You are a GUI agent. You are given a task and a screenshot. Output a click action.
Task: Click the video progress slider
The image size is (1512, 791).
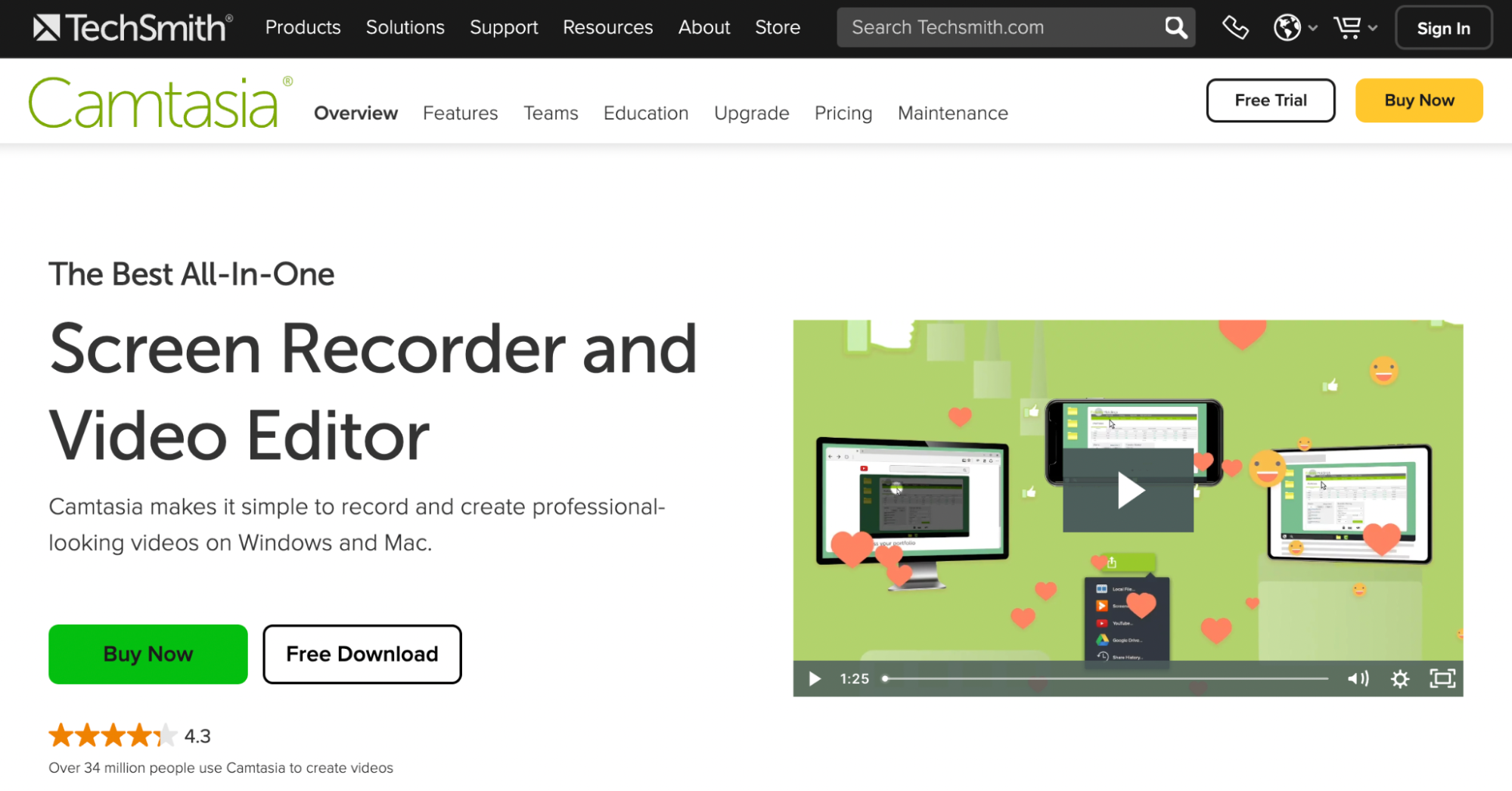pyautogui.click(x=1104, y=678)
